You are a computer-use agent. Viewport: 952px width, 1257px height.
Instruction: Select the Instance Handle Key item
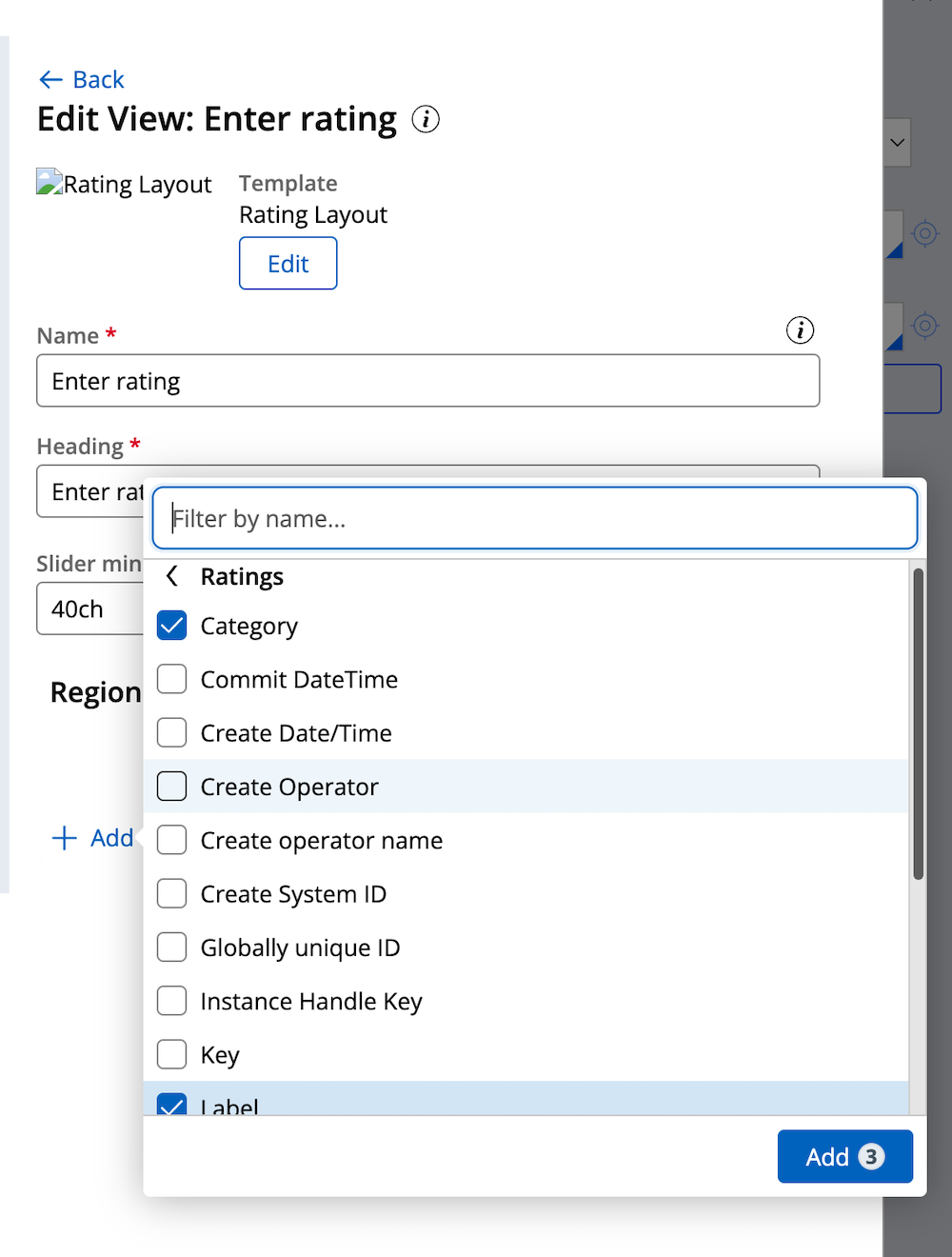[x=526, y=1001]
